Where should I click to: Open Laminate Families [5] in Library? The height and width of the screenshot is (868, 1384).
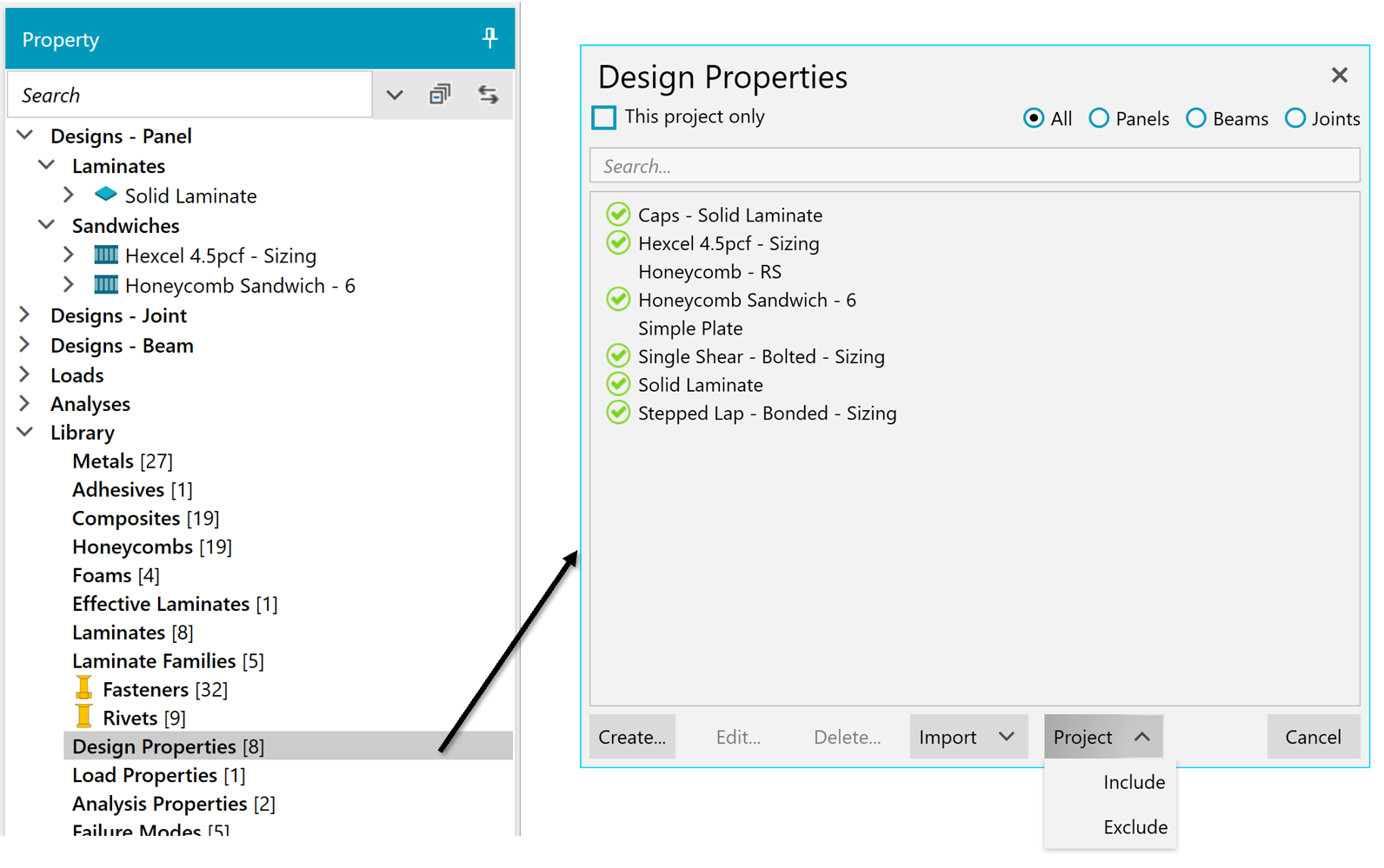click(168, 661)
